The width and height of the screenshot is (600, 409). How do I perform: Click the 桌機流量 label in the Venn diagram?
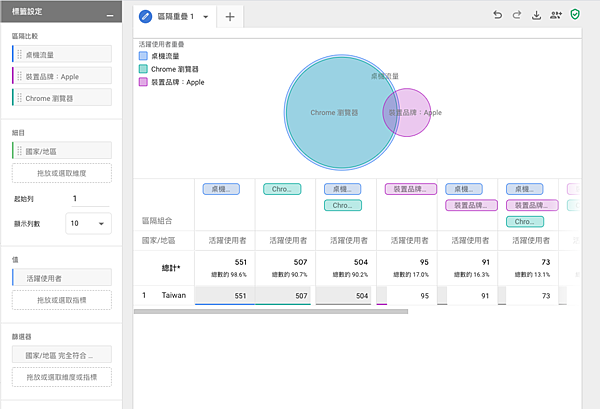(385, 76)
